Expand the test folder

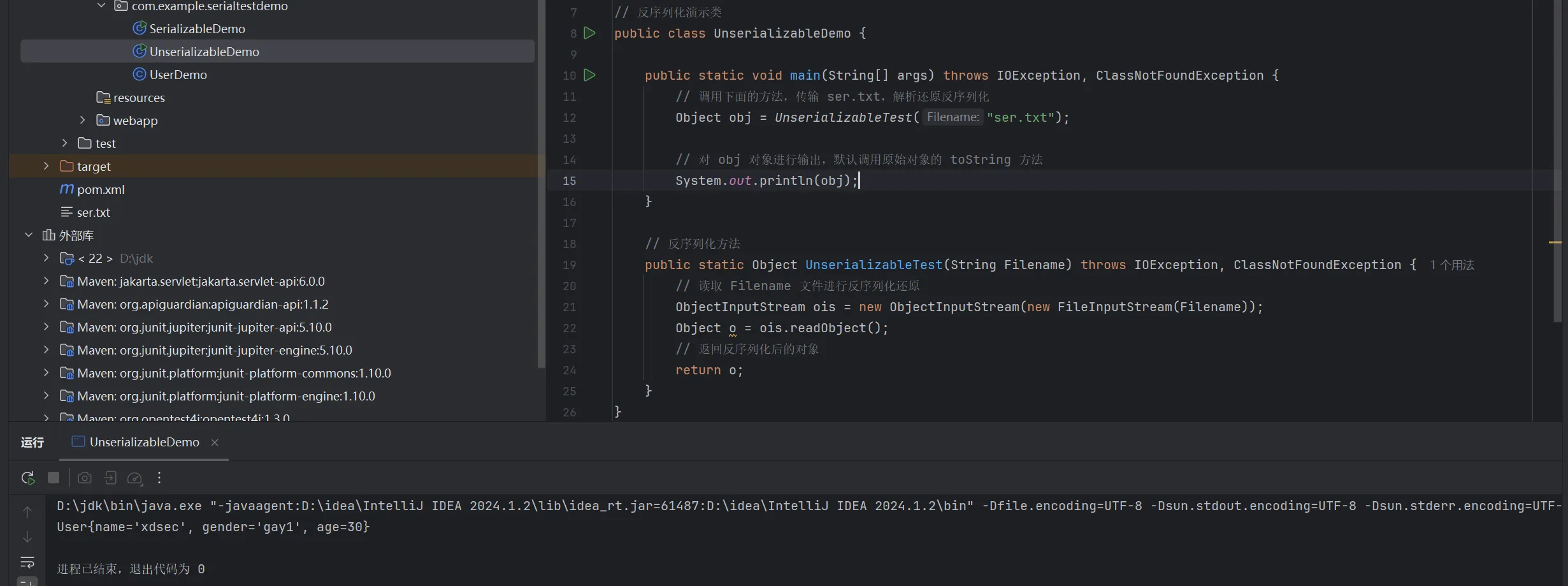[x=64, y=143]
